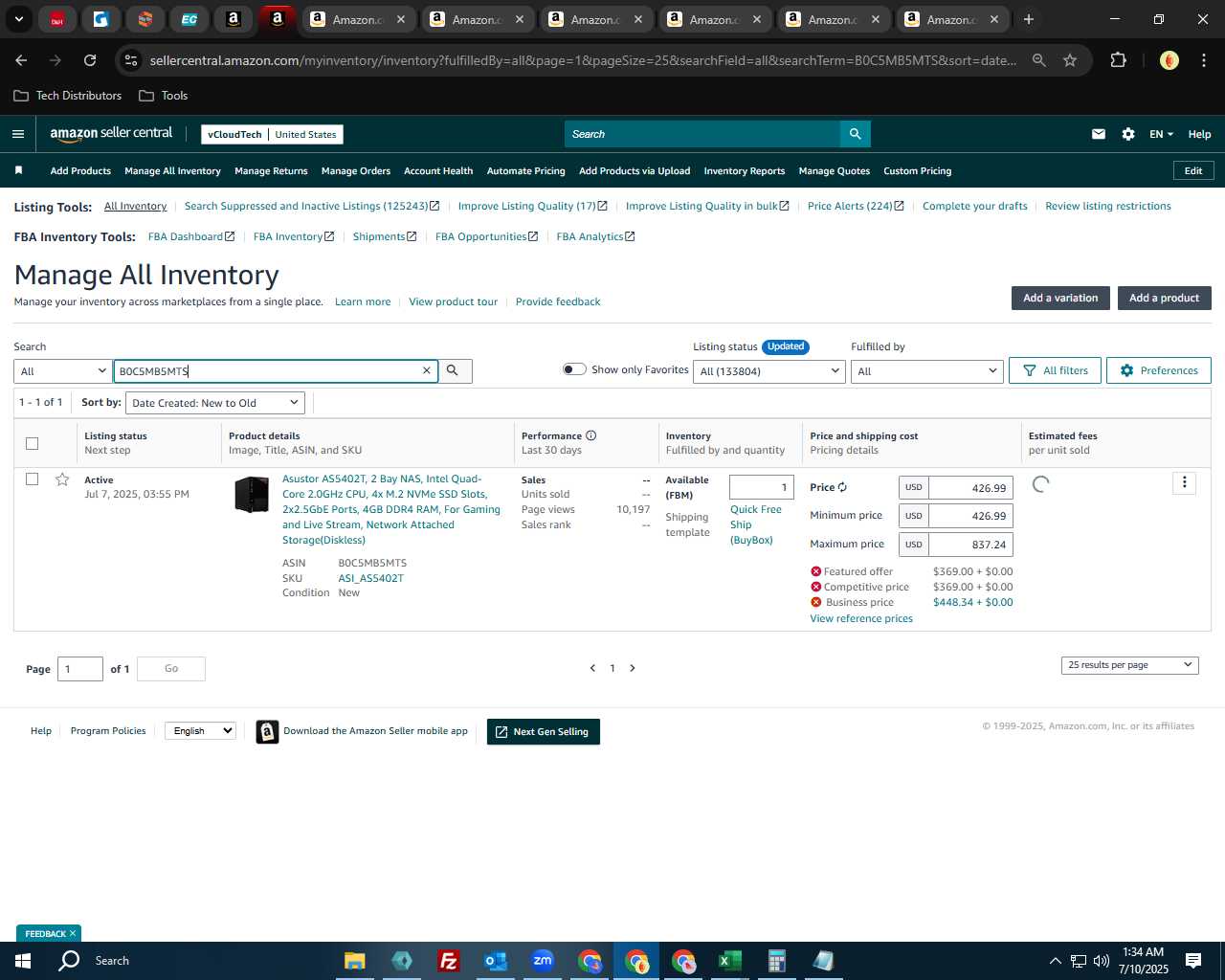The width and height of the screenshot is (1225, 980).
Task: Open Inventory Reports menu
Action: (x=745, y=170)
